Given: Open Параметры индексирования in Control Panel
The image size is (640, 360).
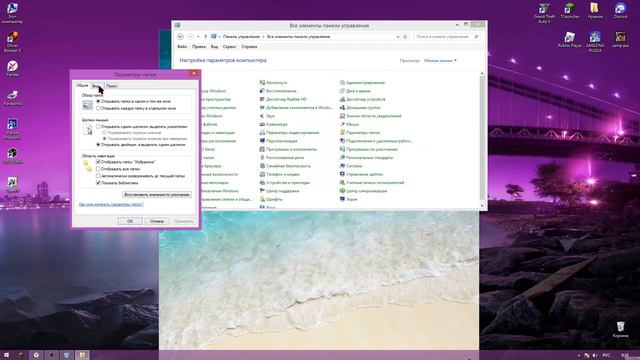Looking at the screenshot, I should (289, 133).
